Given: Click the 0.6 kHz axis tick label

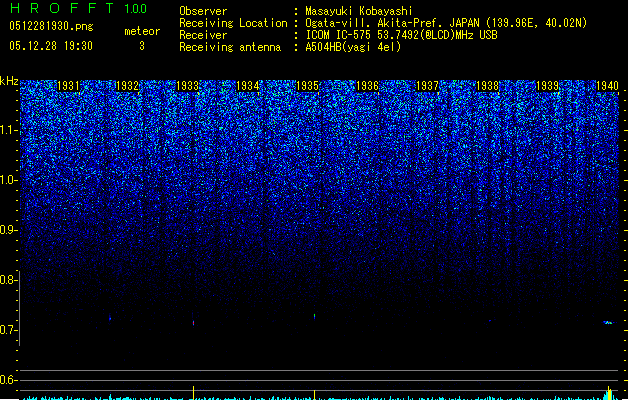Looking at the screenshot, I should 8,380.
